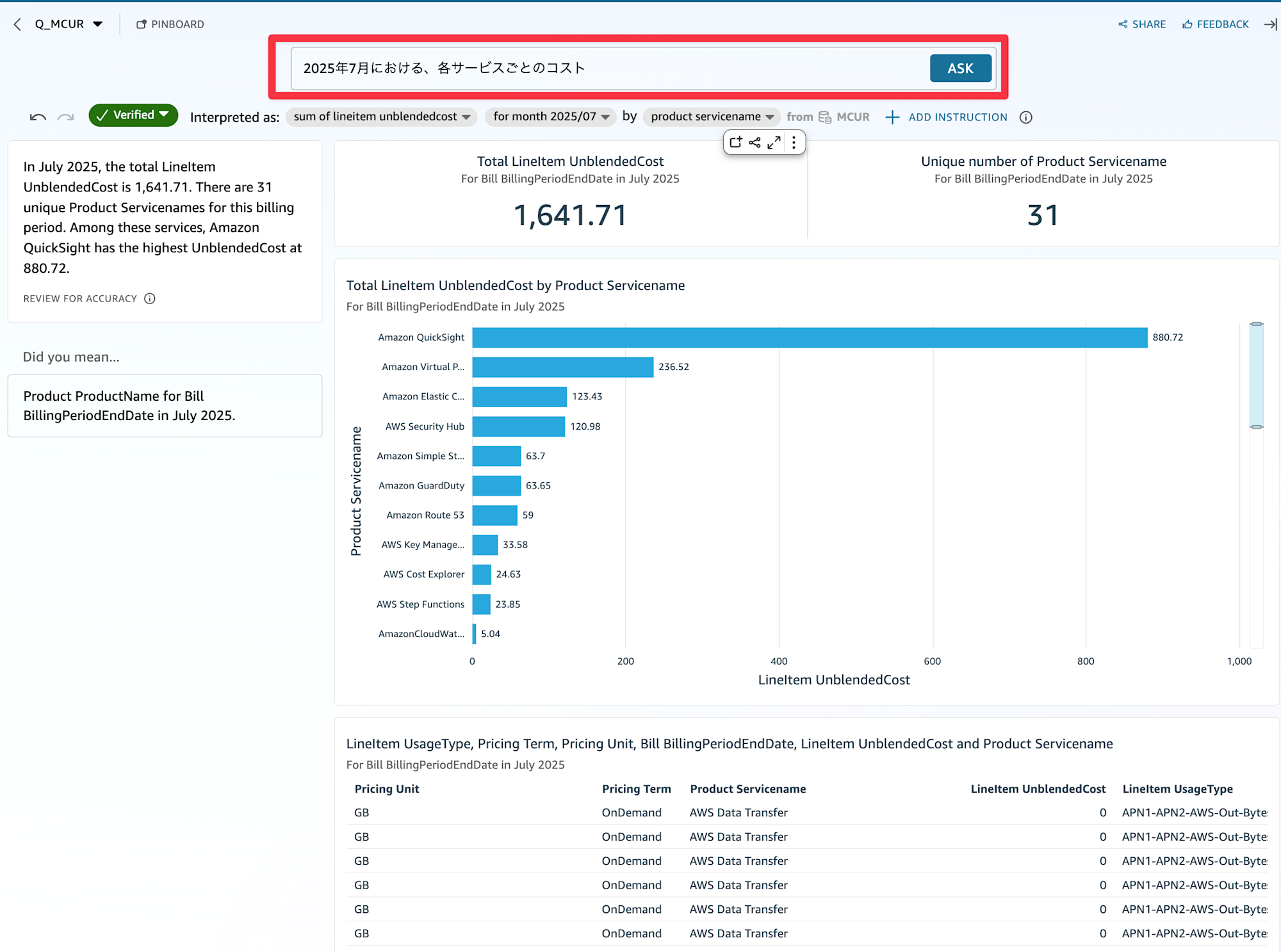The image size is (1281, 952).
Task: Open the Pinboard
Action: click(x=170, y=24)
